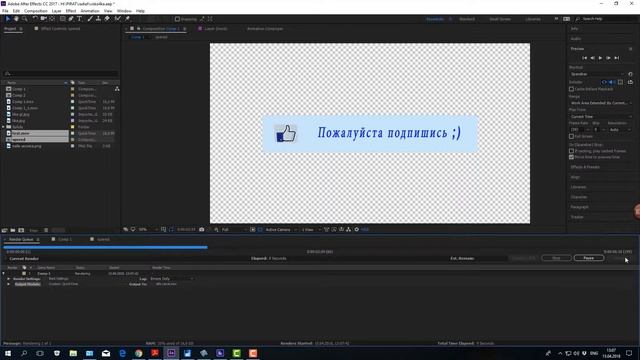Create new composition from Project panel

[21, 230]
